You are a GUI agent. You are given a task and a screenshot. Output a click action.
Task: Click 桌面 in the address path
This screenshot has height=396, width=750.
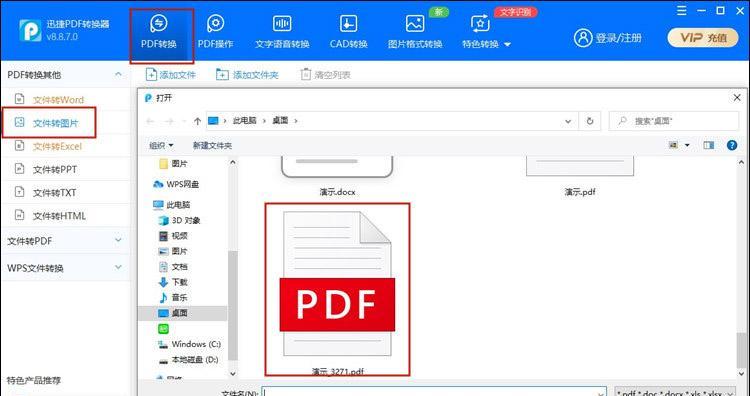click(x=280, y=121)
